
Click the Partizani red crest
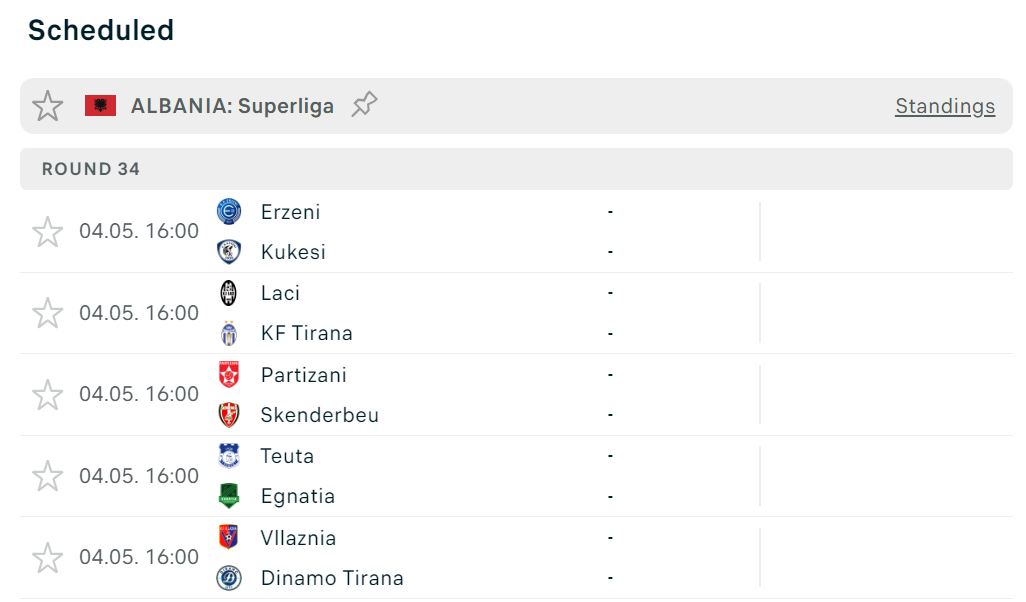pos(229,375)
